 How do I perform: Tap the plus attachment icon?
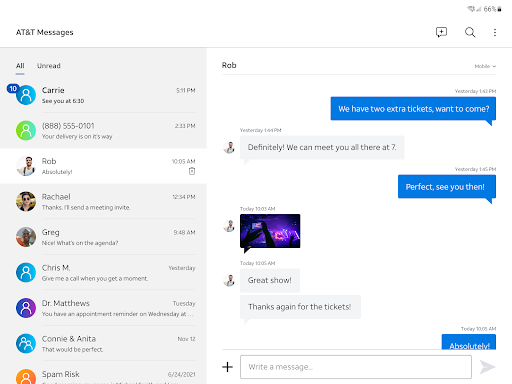click(x=228, y=367)
